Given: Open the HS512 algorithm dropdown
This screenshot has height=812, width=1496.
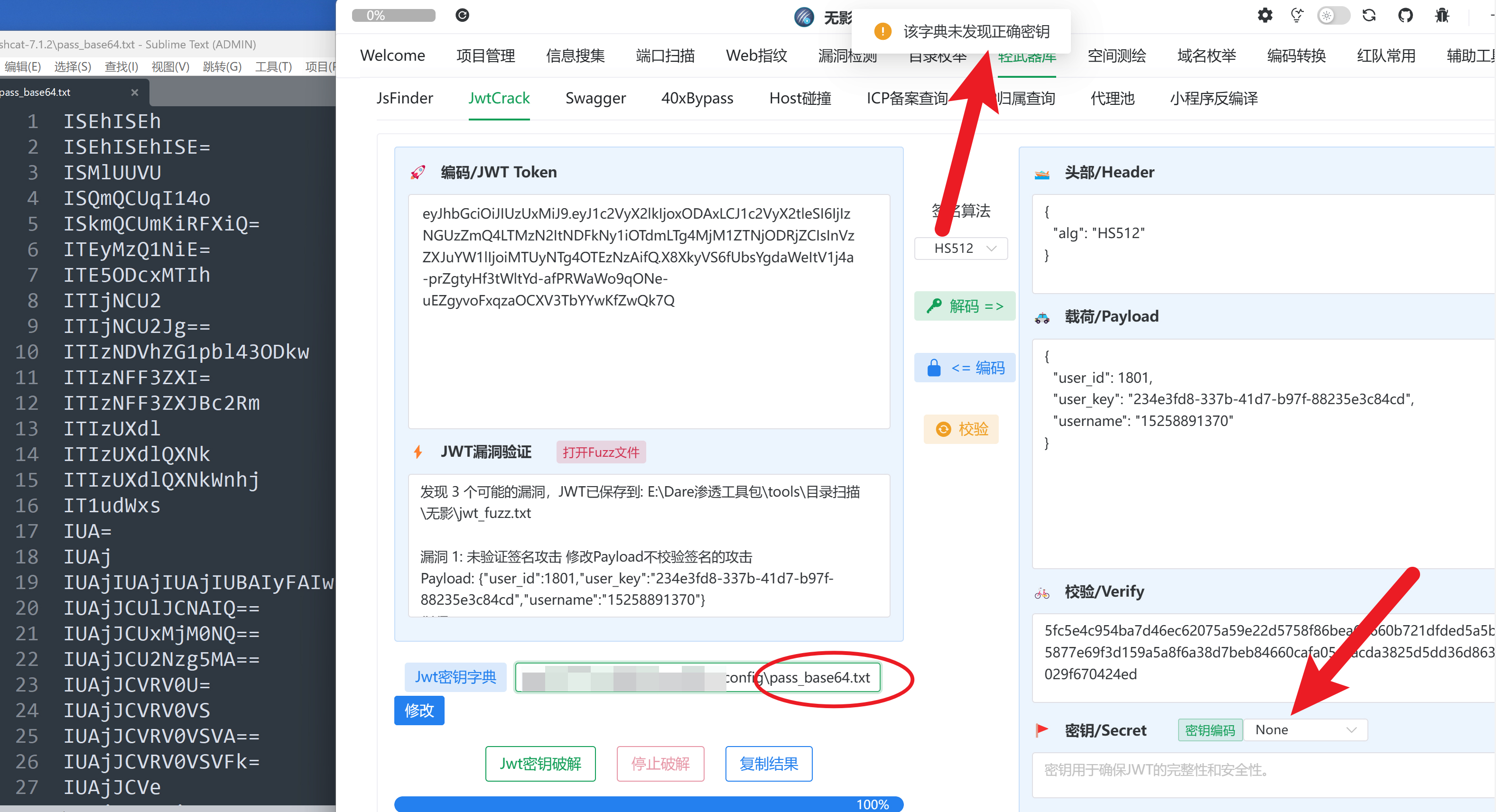Looking at the screenshot, I should [x=960, y=248].
